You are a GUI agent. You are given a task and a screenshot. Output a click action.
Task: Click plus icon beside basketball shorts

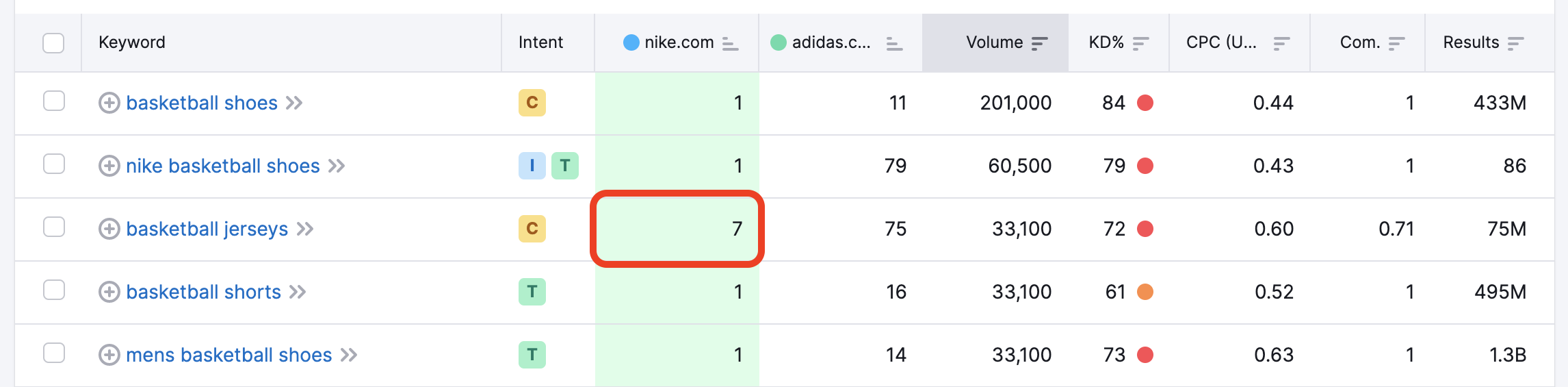pos(109,292)
